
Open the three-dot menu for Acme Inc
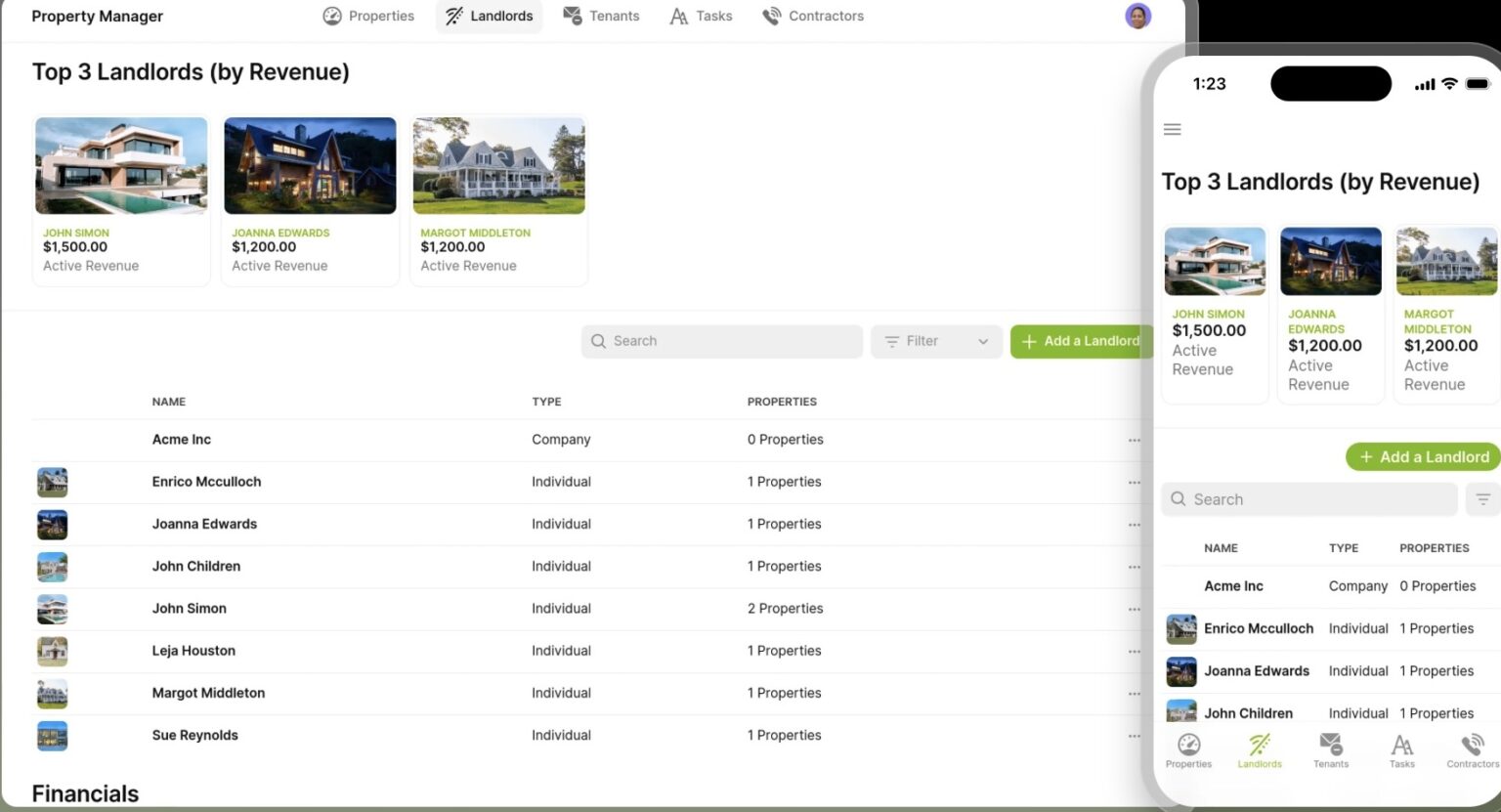click(1134, 440)
